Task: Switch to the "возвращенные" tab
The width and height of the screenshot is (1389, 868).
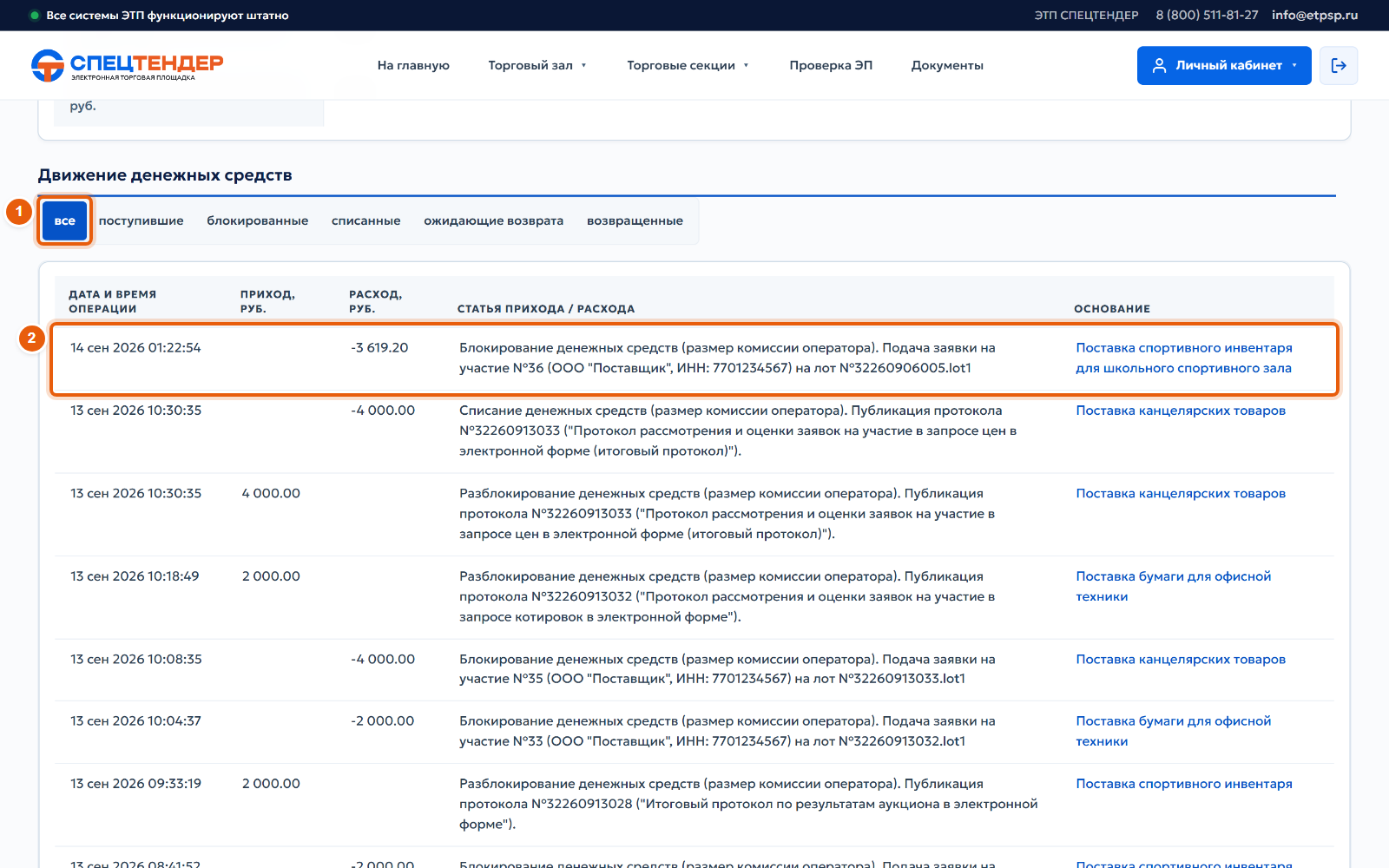Action: click(x=635, y=221)
